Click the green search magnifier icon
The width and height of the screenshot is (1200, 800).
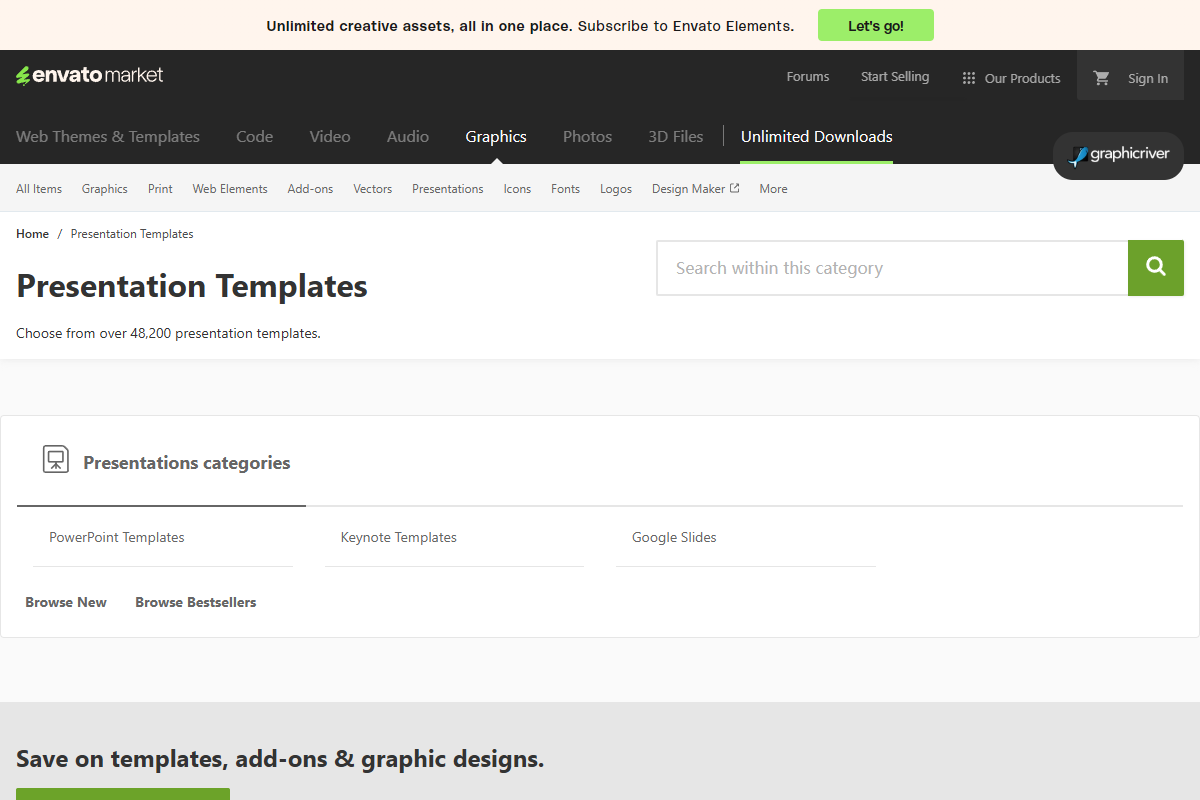click(1155, 267)
